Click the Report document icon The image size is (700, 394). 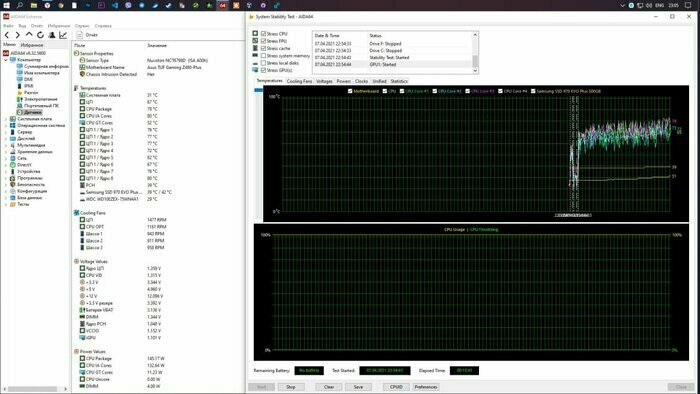(79, 35)
